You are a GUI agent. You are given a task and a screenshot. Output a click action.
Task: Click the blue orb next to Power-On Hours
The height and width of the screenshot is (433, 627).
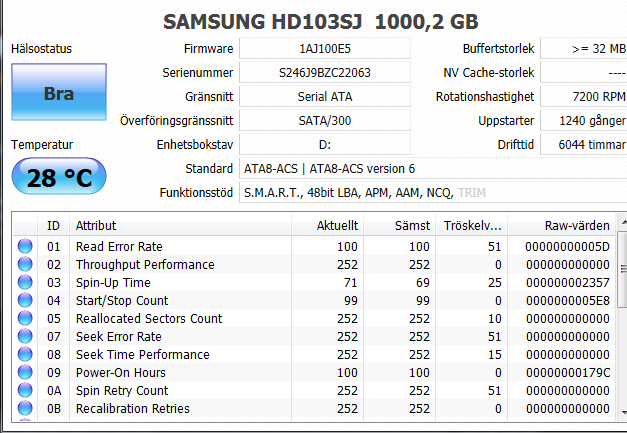(x=25, y=372)
